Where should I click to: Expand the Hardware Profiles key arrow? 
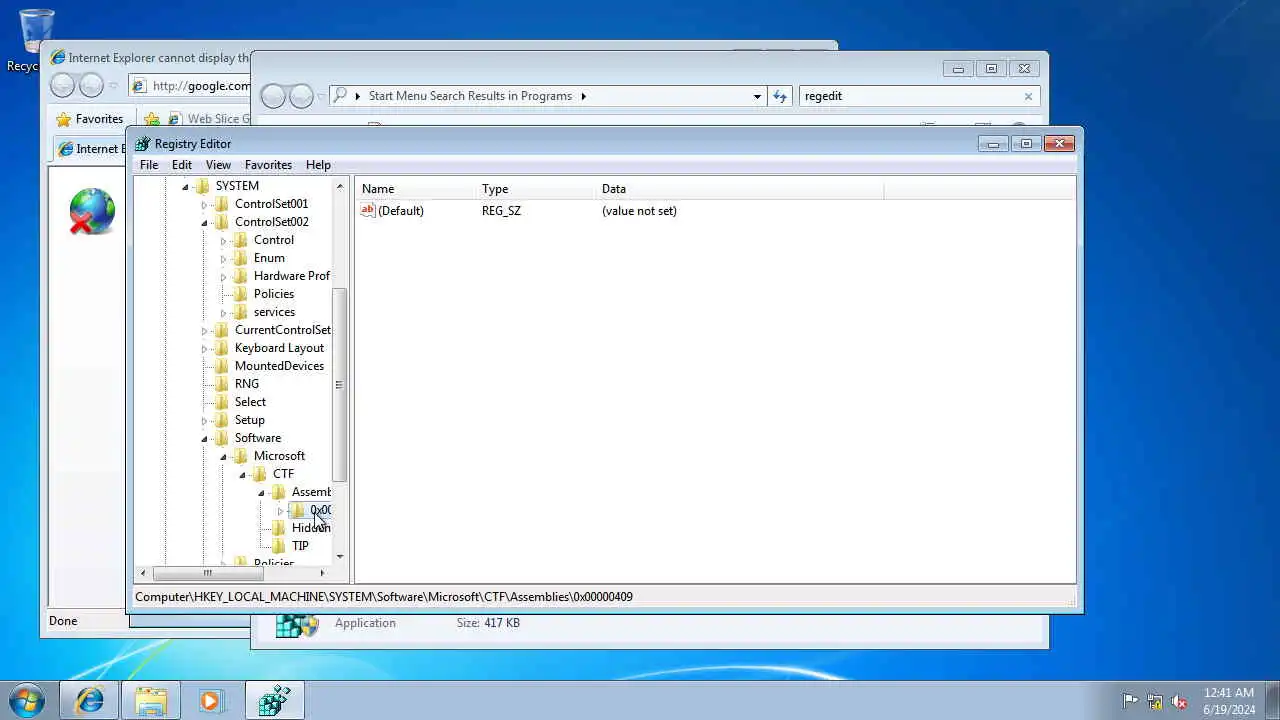click(223, 277)
